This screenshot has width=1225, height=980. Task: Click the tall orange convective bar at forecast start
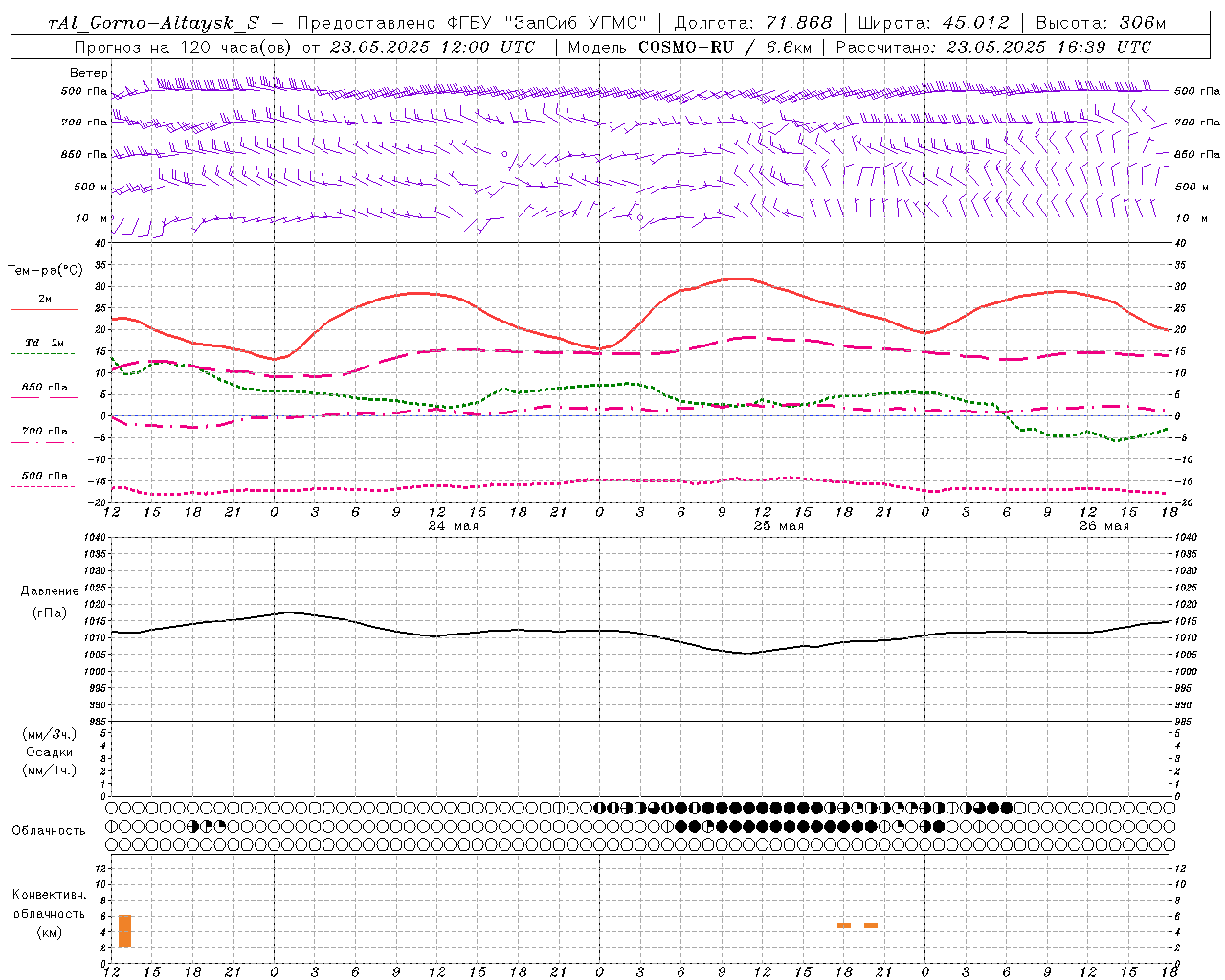(x=125, y=931)
